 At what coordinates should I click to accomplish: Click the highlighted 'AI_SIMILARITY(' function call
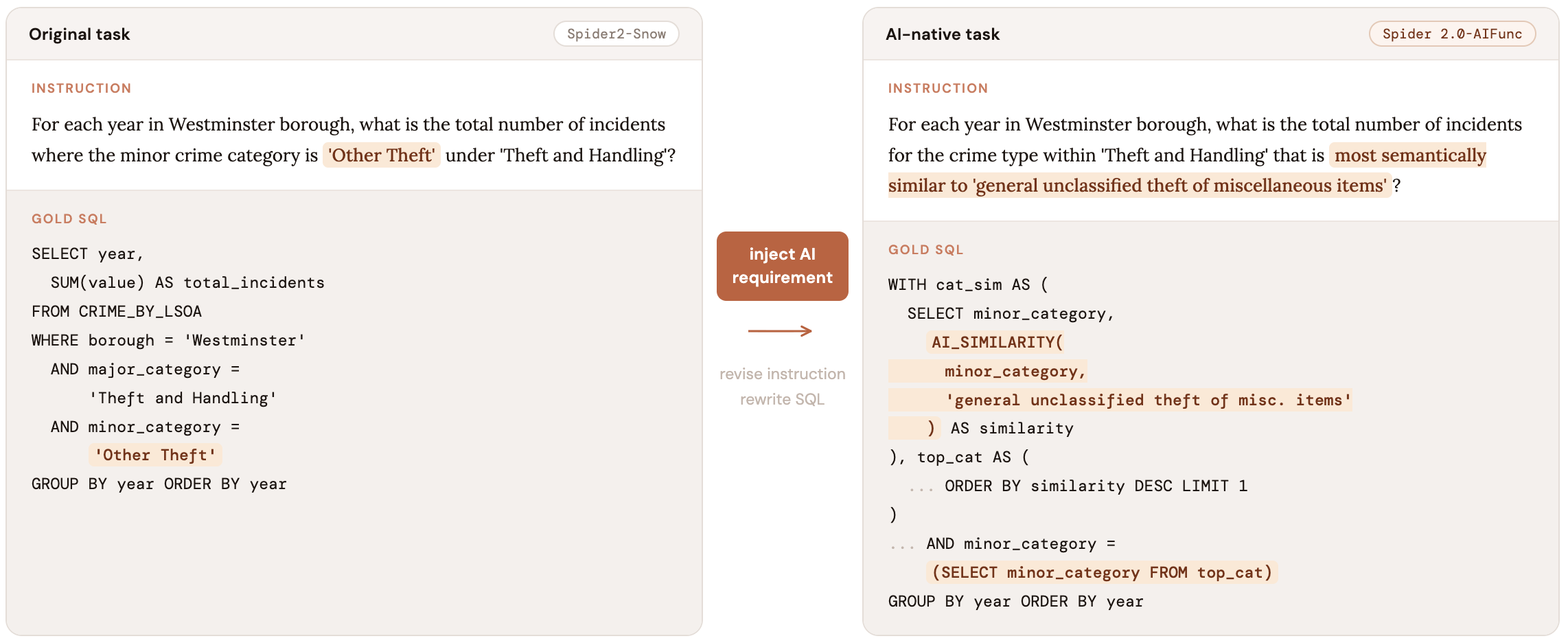coord(997,342)
